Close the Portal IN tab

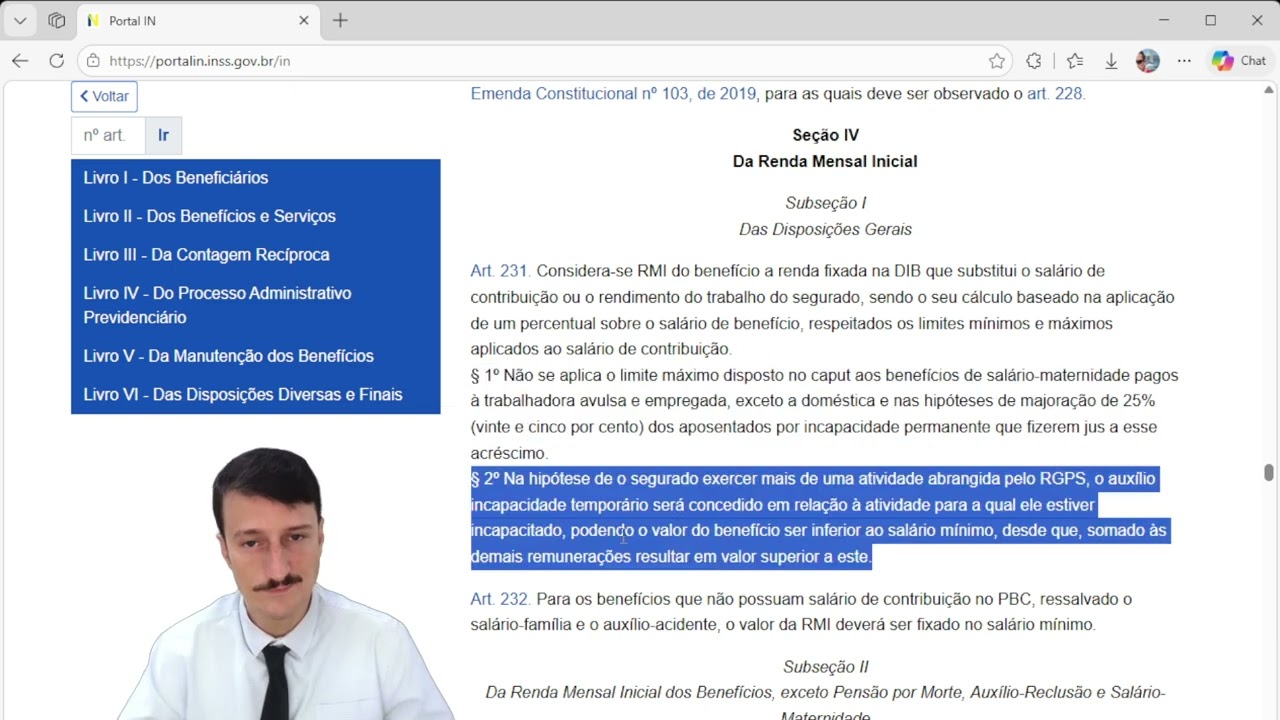(x=304, y=20)
